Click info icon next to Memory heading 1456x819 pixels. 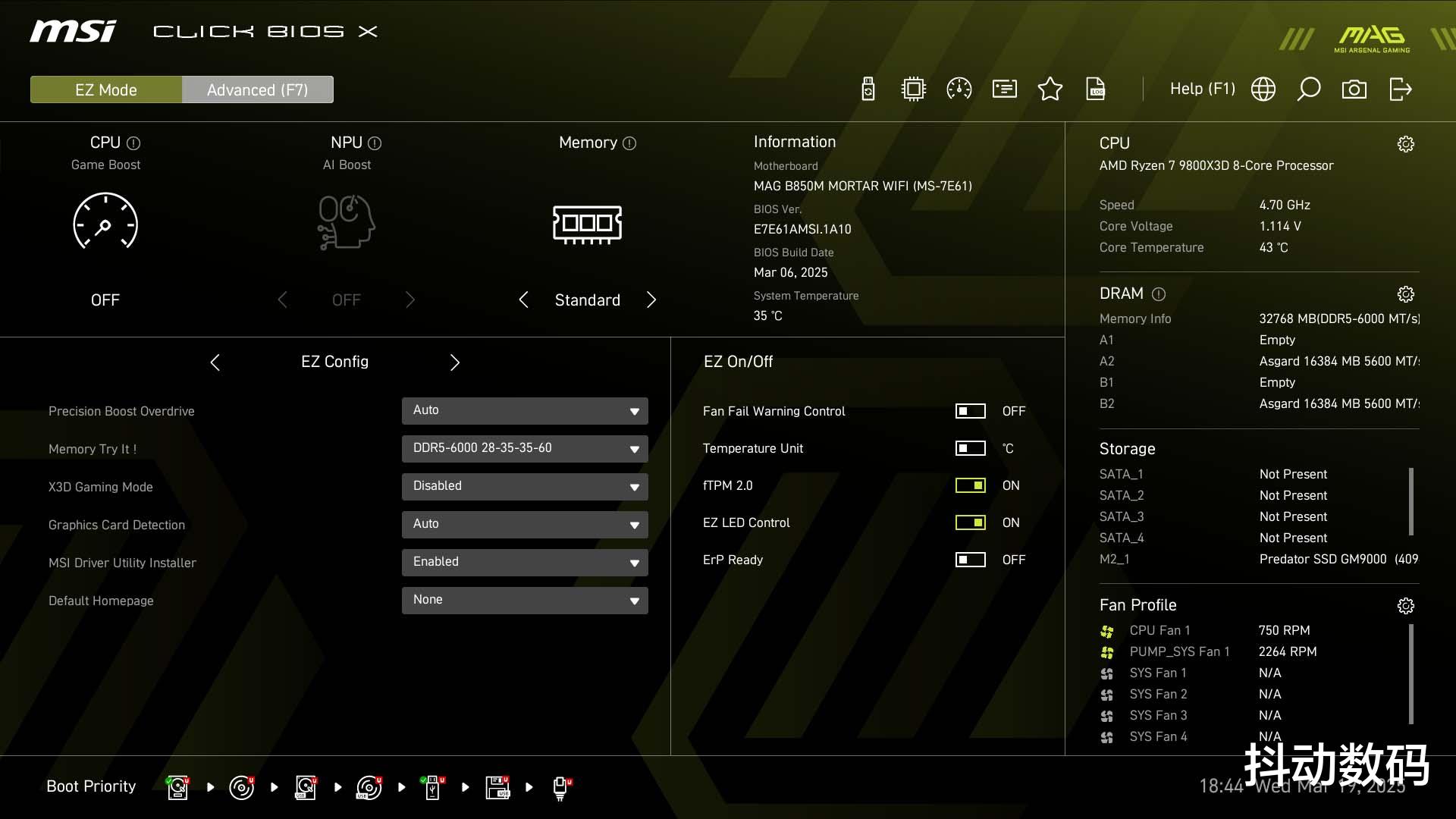pos(629,143)
